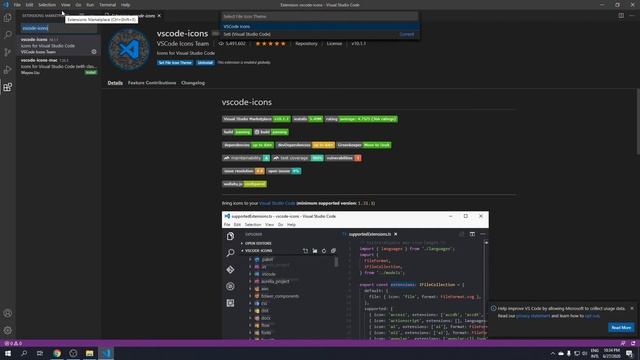Click the installs badge in readme
Screen dimensions: 640x360
pyautogui.click(x=308, y=119)
